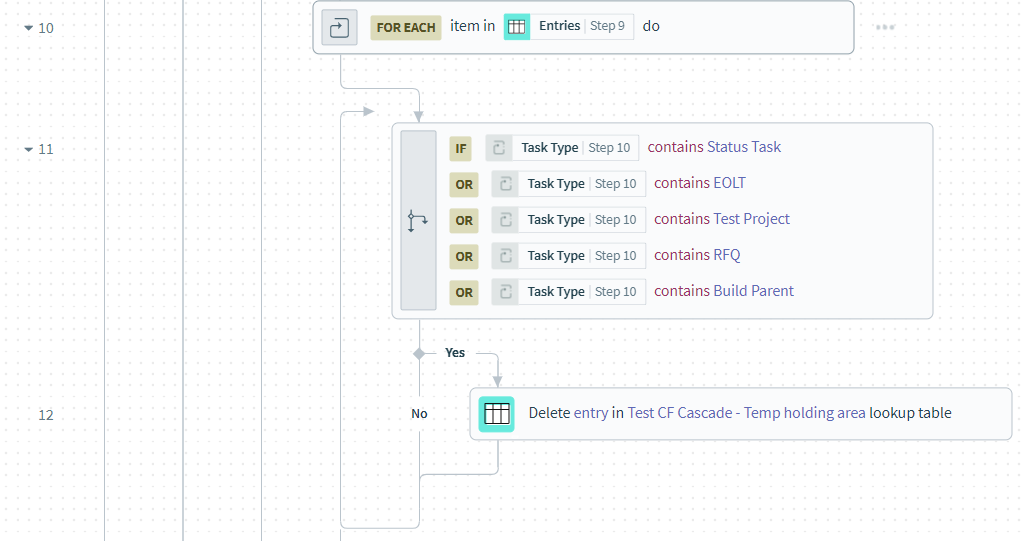Select the No branch label
The image size is (1028, 541).
pos(419,413)
